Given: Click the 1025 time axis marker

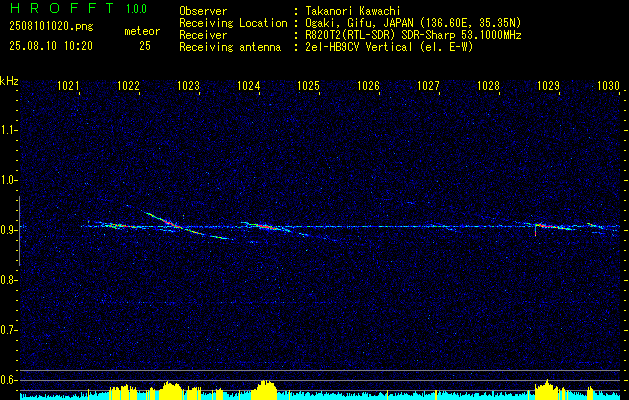Looking at the screenshot, I should click(x=308, y=85).
